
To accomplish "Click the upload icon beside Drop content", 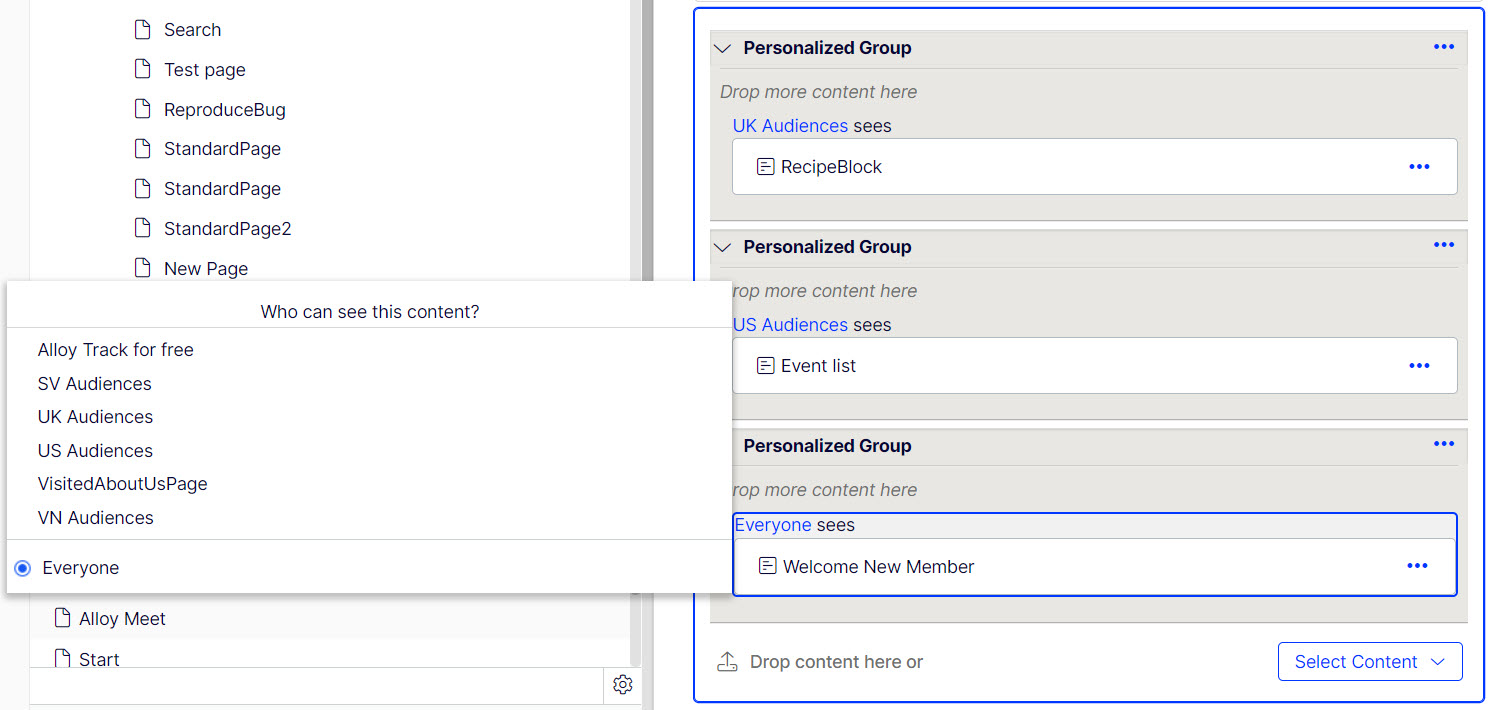I will (x=727, y=662).
